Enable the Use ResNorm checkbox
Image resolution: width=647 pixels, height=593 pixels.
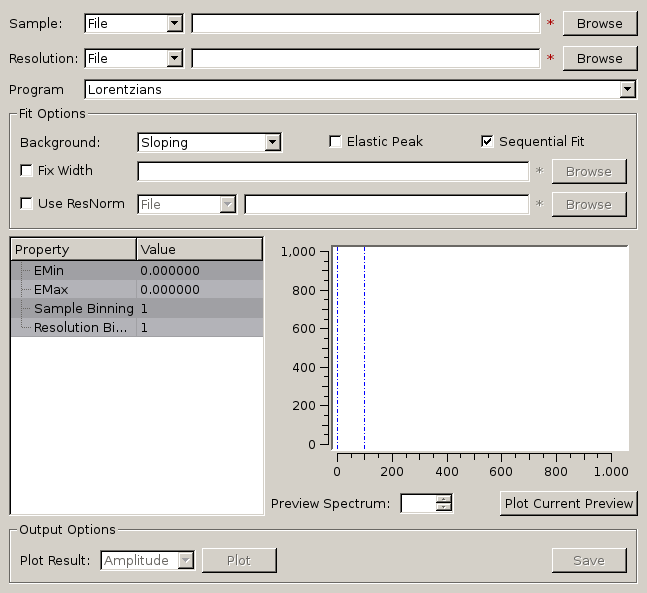pos(27,204)
